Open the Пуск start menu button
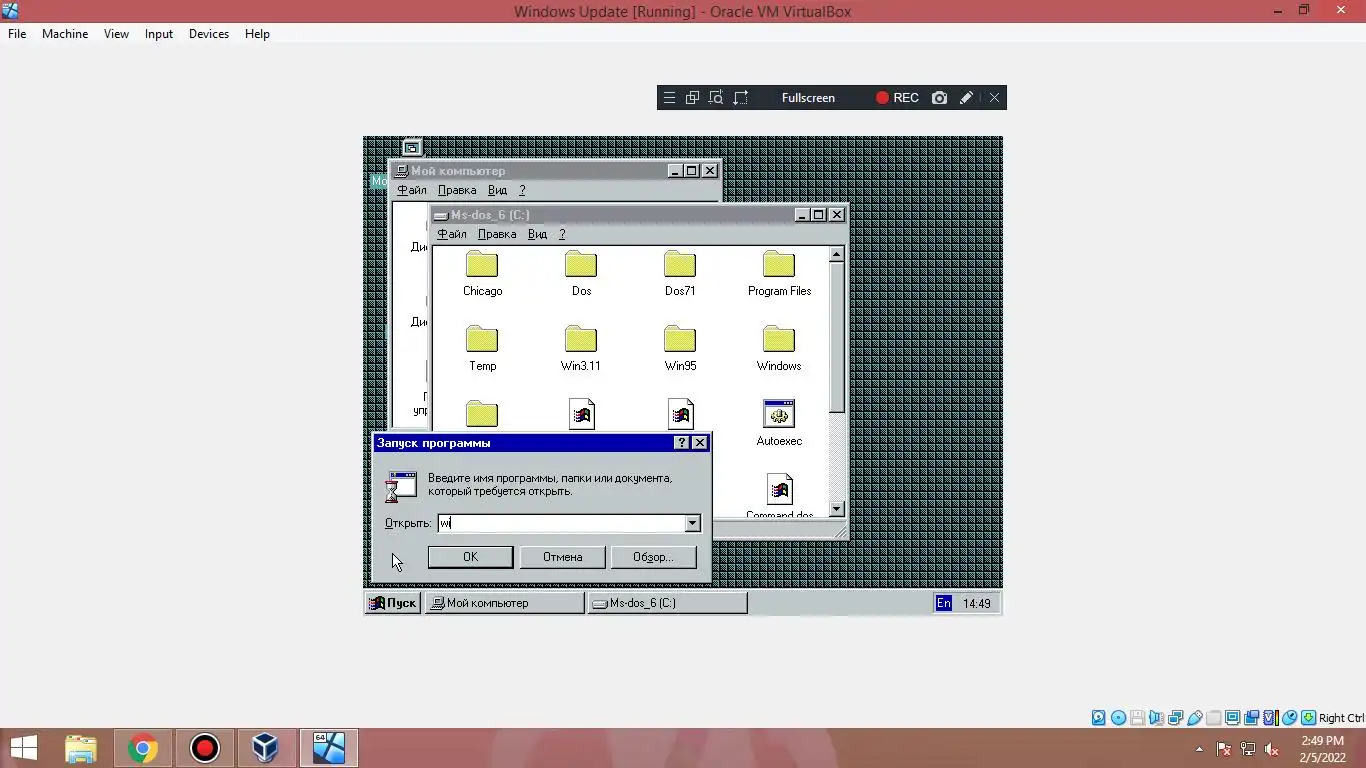This screenshot has height=768, width=1366. tap(392, 603)
